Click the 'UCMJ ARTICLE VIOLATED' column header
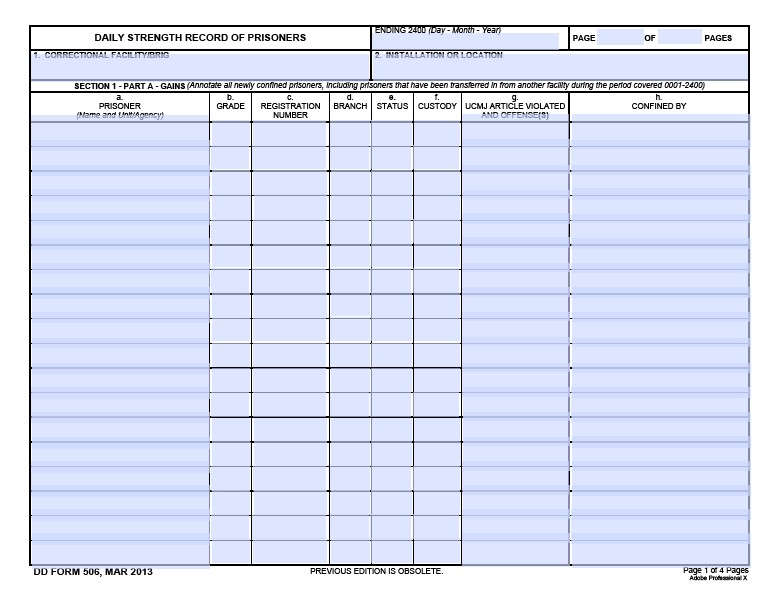The width and height of the screenshot is (768, 590). [515, 106]
